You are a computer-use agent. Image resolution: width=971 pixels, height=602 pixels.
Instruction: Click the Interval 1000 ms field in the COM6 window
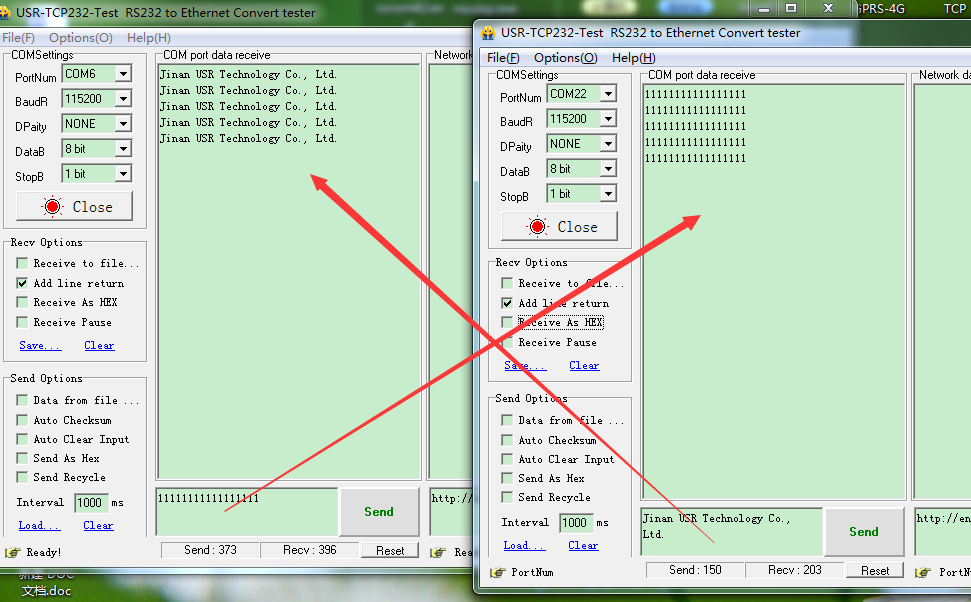(x=90, y=503)
